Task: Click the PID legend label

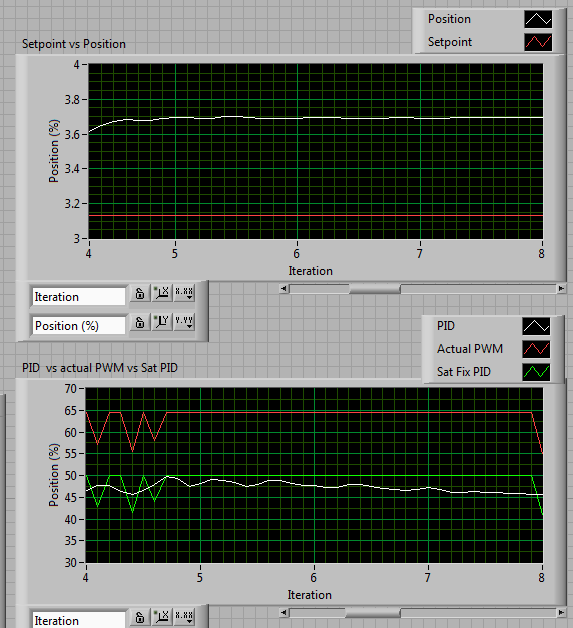Action: (446, 326)
